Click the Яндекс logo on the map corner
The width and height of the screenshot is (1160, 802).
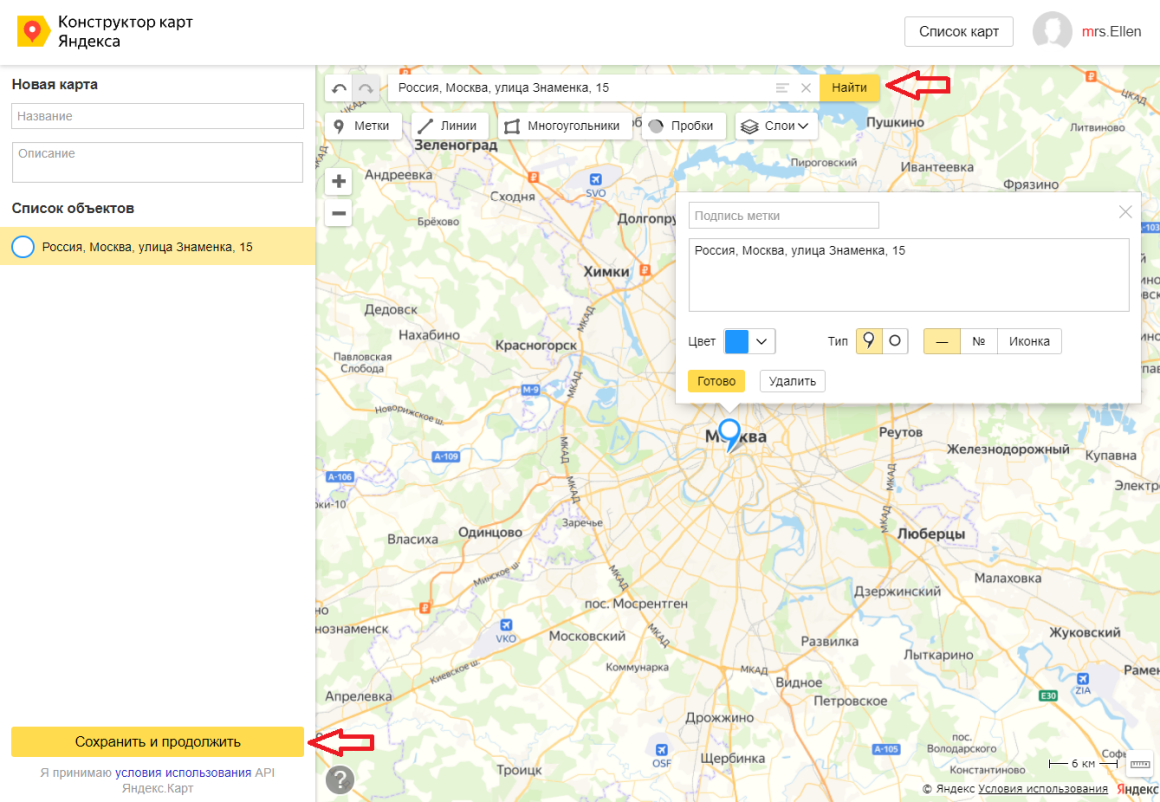coord(1138,789)
